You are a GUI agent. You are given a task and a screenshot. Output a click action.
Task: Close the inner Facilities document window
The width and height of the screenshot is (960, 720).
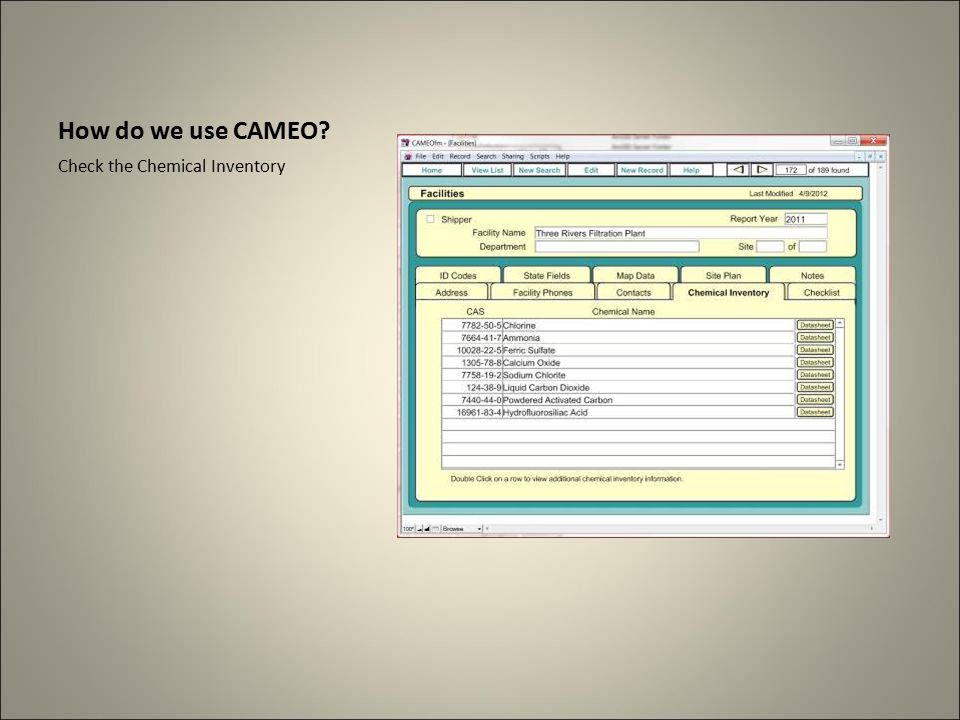point(880,157)
